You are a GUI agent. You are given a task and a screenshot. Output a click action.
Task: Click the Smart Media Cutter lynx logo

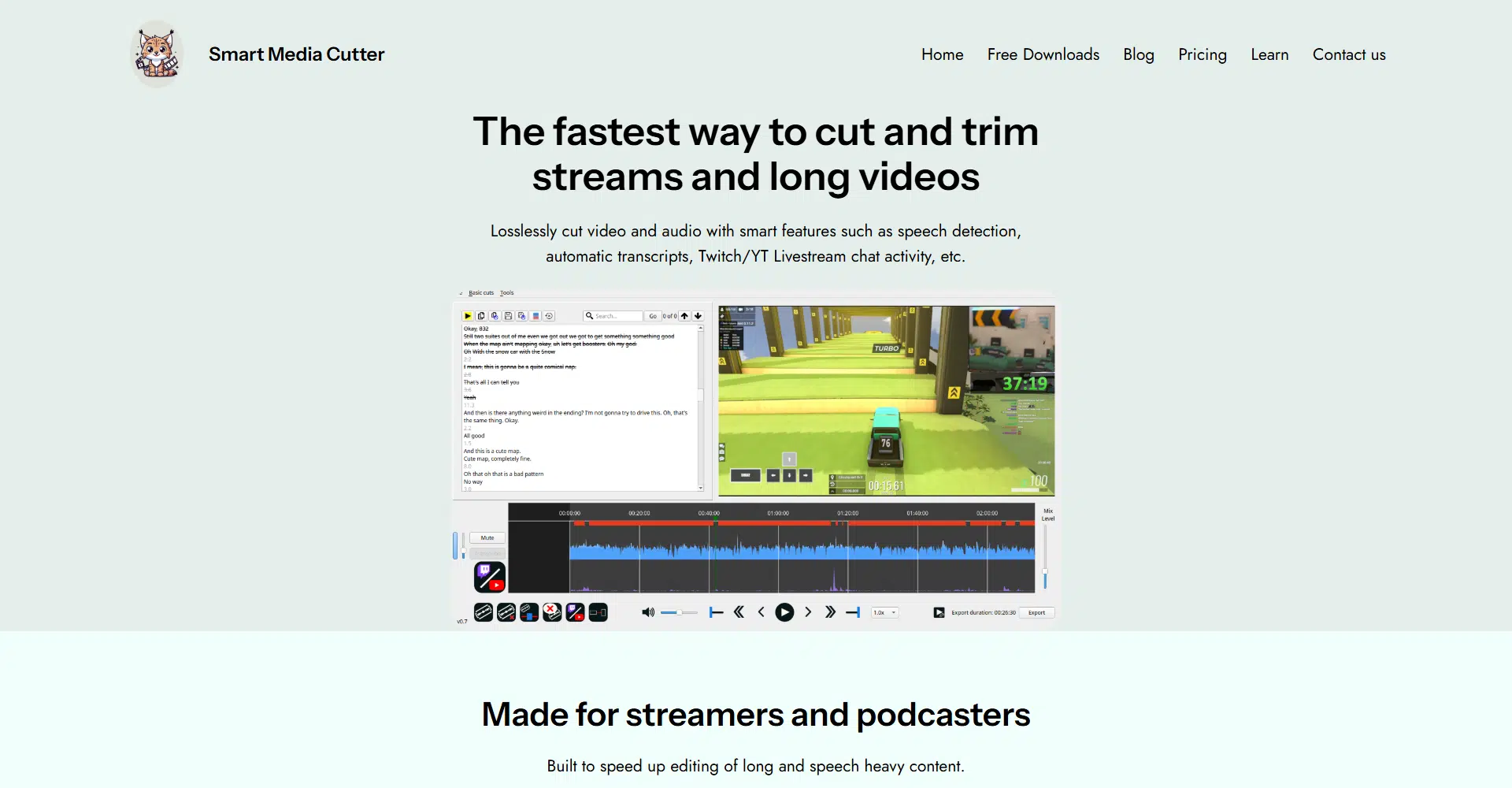157,54
